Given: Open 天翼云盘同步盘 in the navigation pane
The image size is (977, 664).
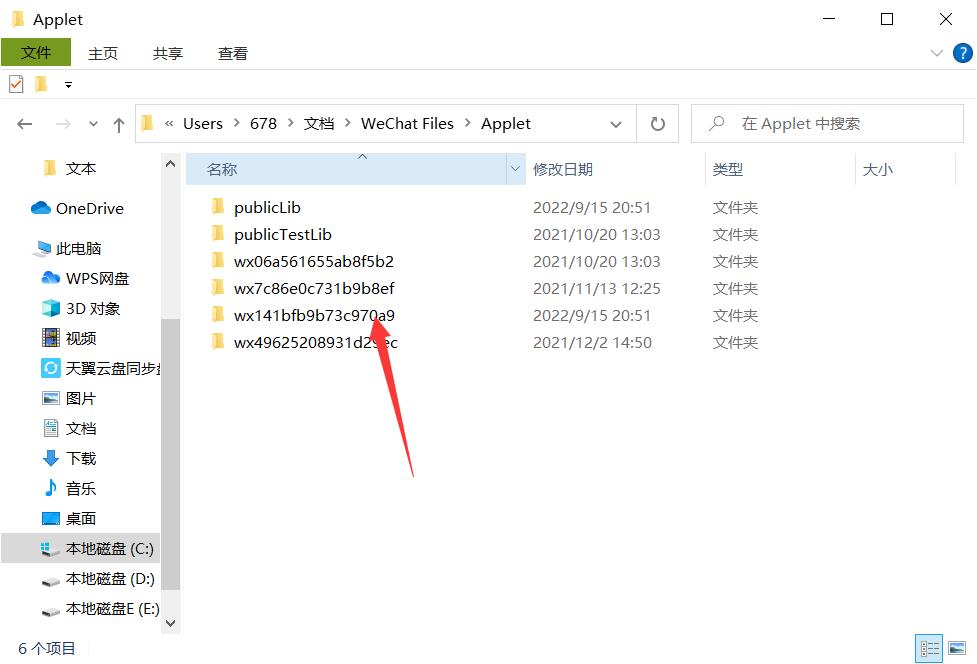Looking at the screenshot, I should point(113,369).
